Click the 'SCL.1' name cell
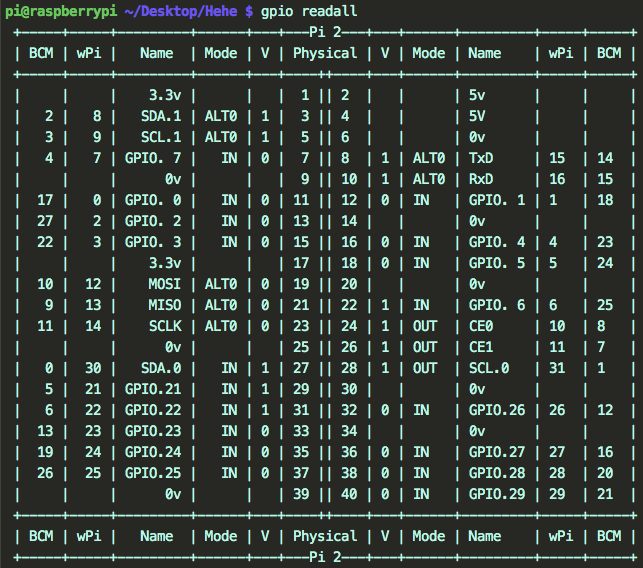The image size is (643, 568). [x=161, y=137]
